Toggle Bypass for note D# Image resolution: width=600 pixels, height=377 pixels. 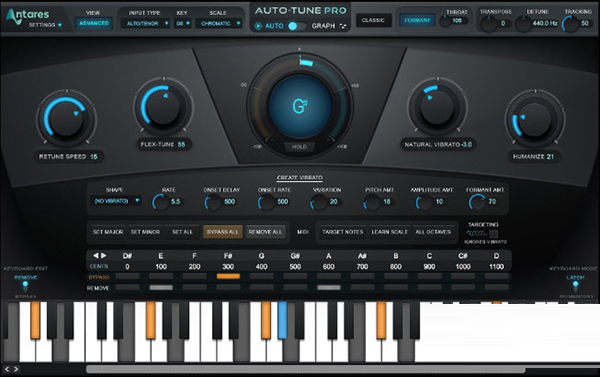[127, 276]
